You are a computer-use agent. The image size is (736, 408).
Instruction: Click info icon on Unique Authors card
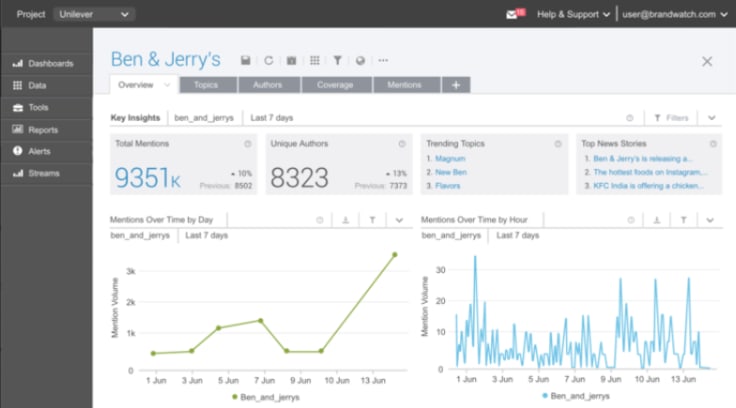click(x=402, y=144)
